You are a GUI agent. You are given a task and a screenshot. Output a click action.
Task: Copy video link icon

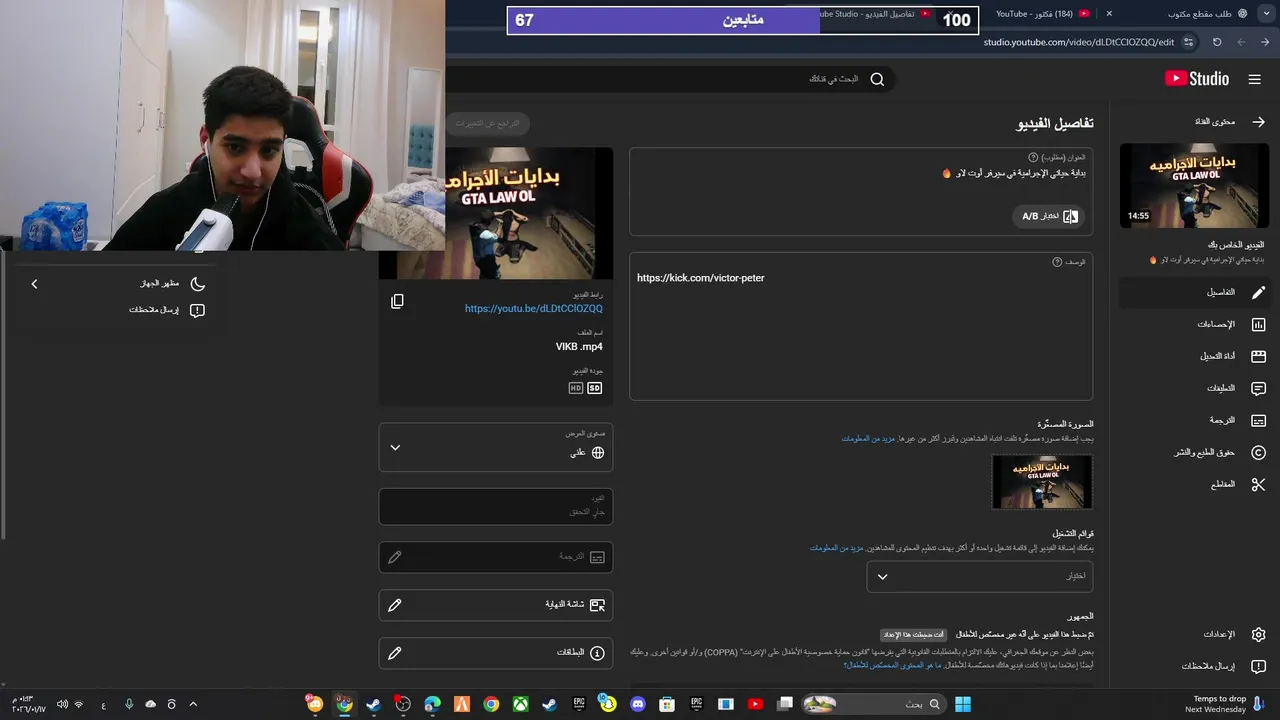[x=397, y=301]
